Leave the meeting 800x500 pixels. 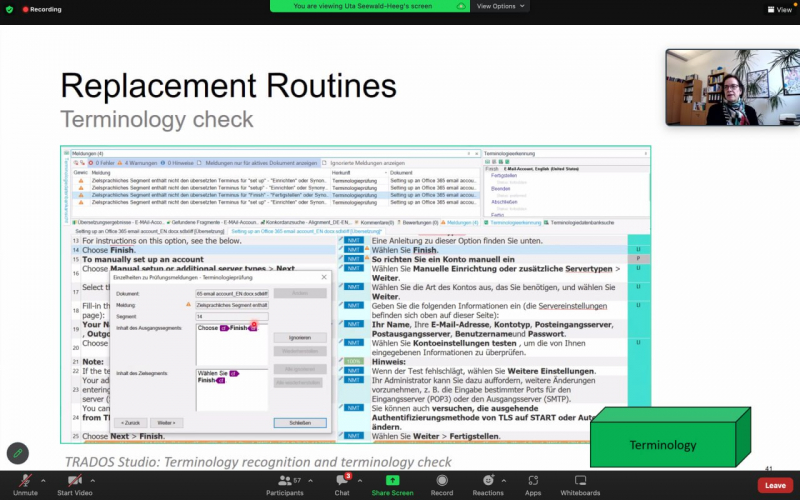pos(774,485)
